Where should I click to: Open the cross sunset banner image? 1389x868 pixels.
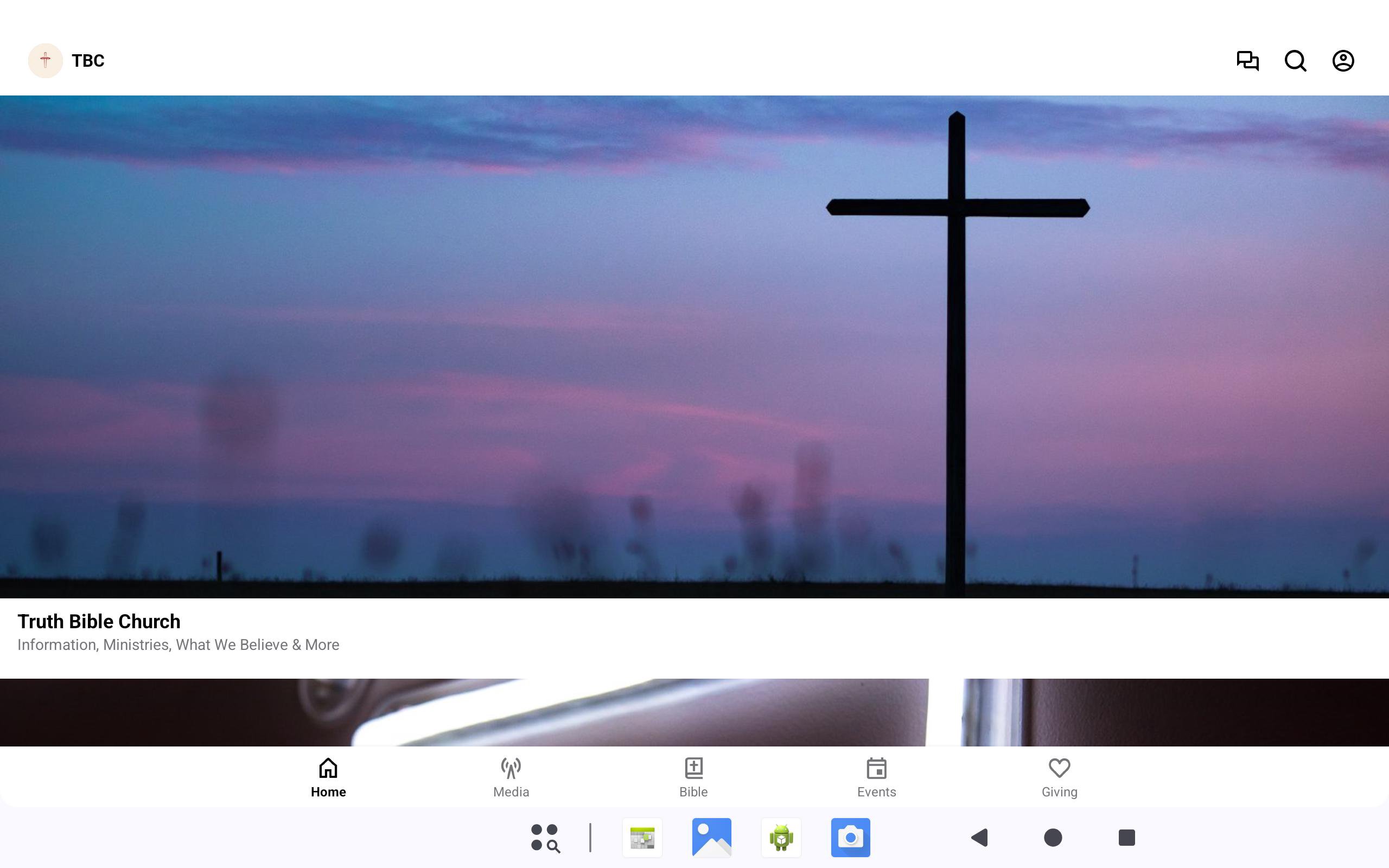pos(694,347)
